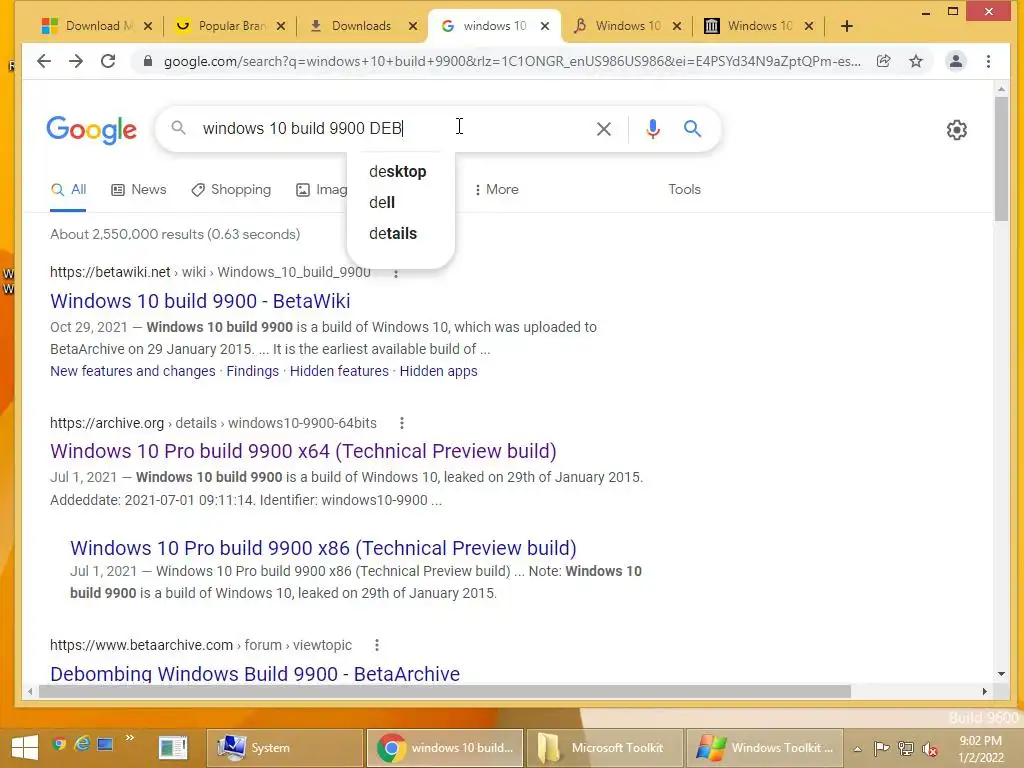
Task: Choose the 'desktop' autocomplete suggestion
Action: pos(400,172)
